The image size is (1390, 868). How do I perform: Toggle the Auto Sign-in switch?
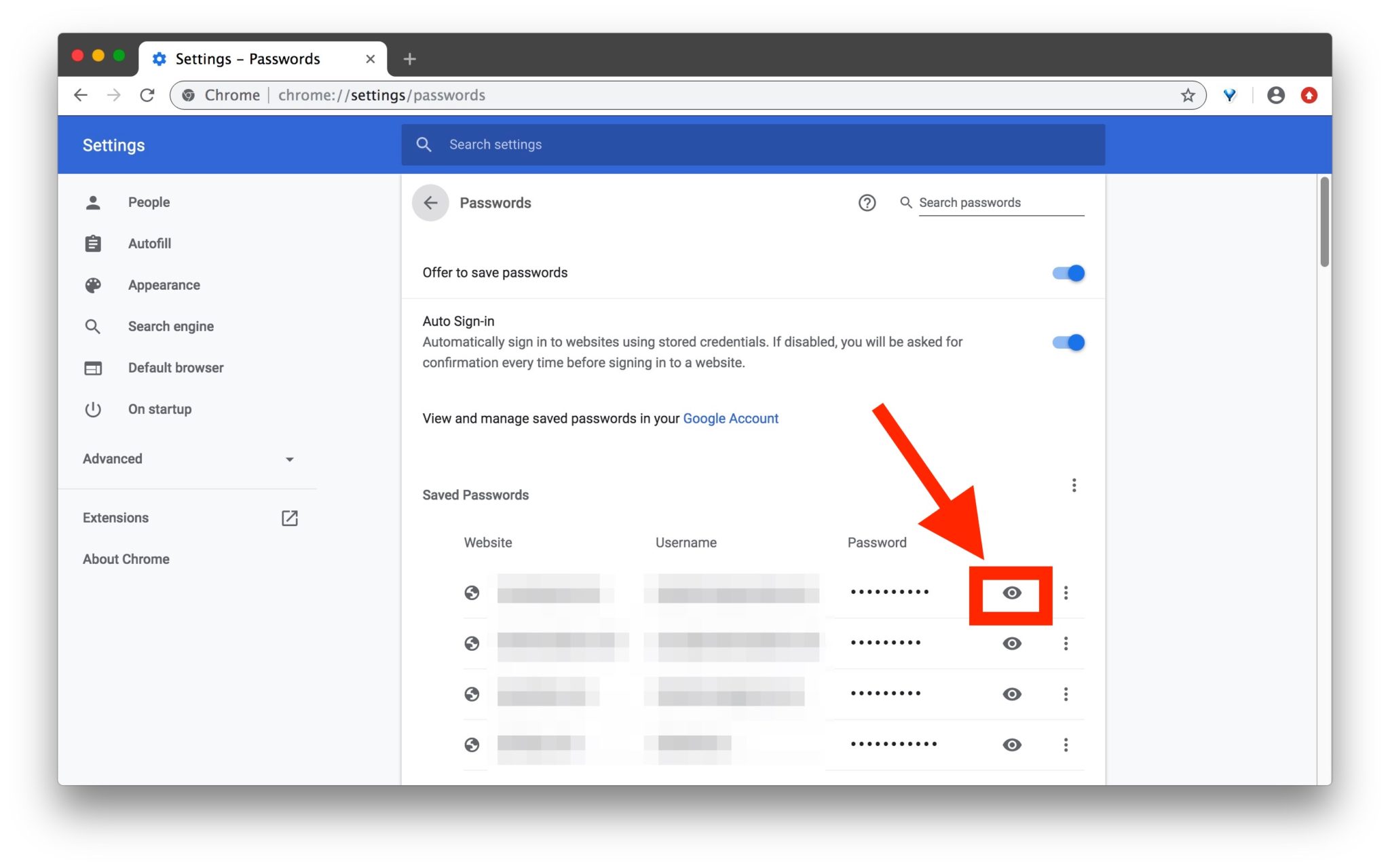(x=1068, y=342)
